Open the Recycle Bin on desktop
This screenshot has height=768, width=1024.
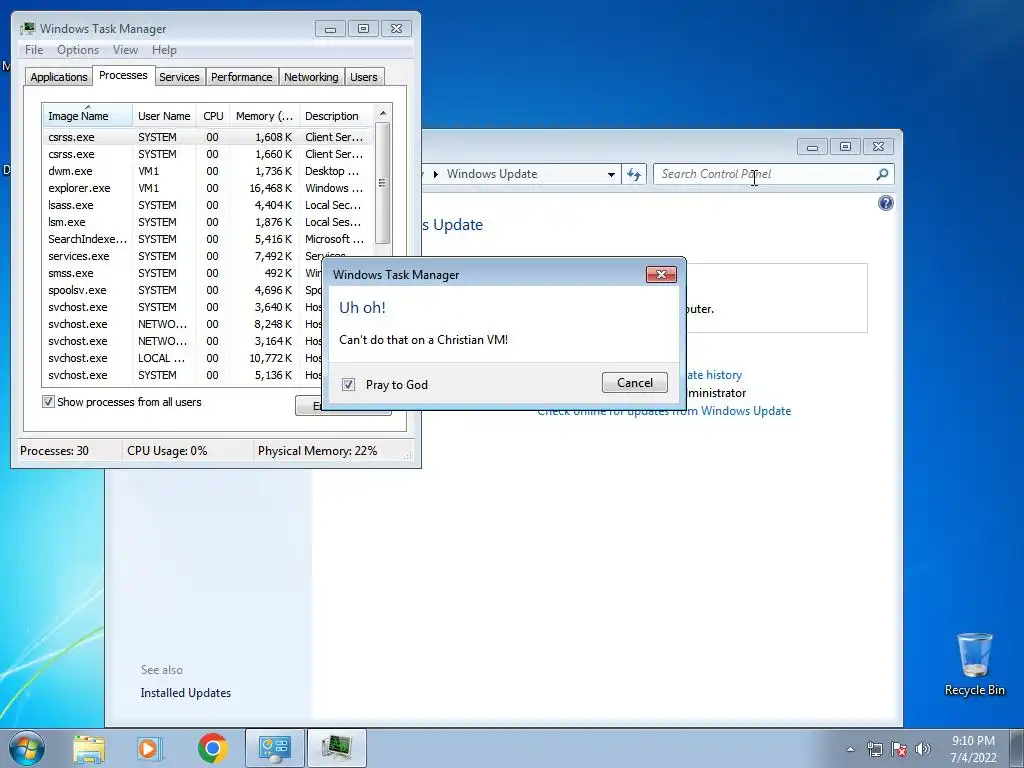tap(974, 664)
